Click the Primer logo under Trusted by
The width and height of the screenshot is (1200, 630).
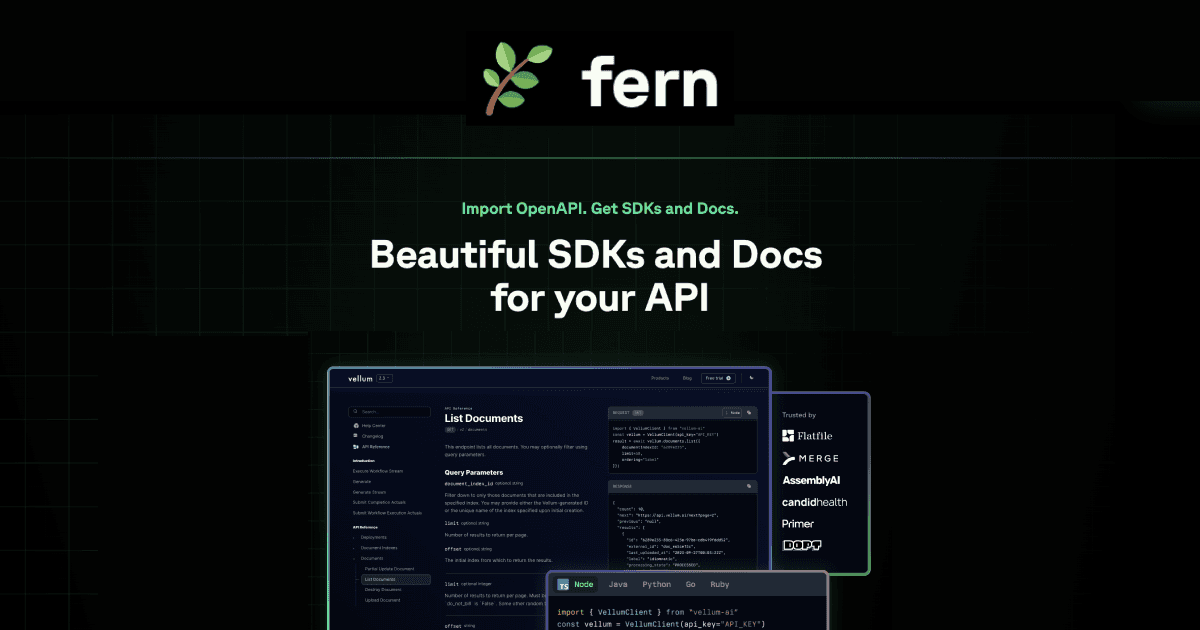tap(798, 524)
